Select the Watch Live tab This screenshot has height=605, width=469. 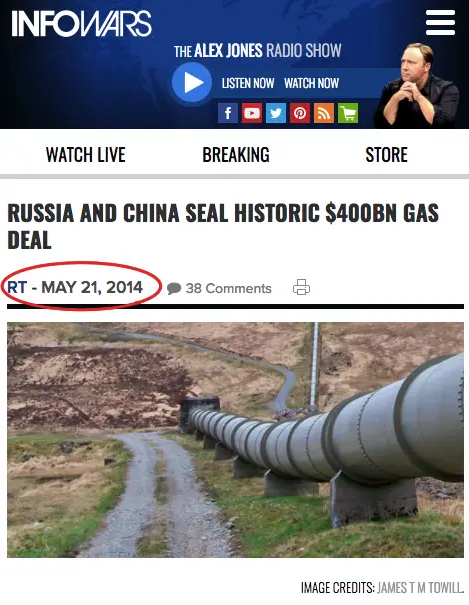(x=86, y=155)
